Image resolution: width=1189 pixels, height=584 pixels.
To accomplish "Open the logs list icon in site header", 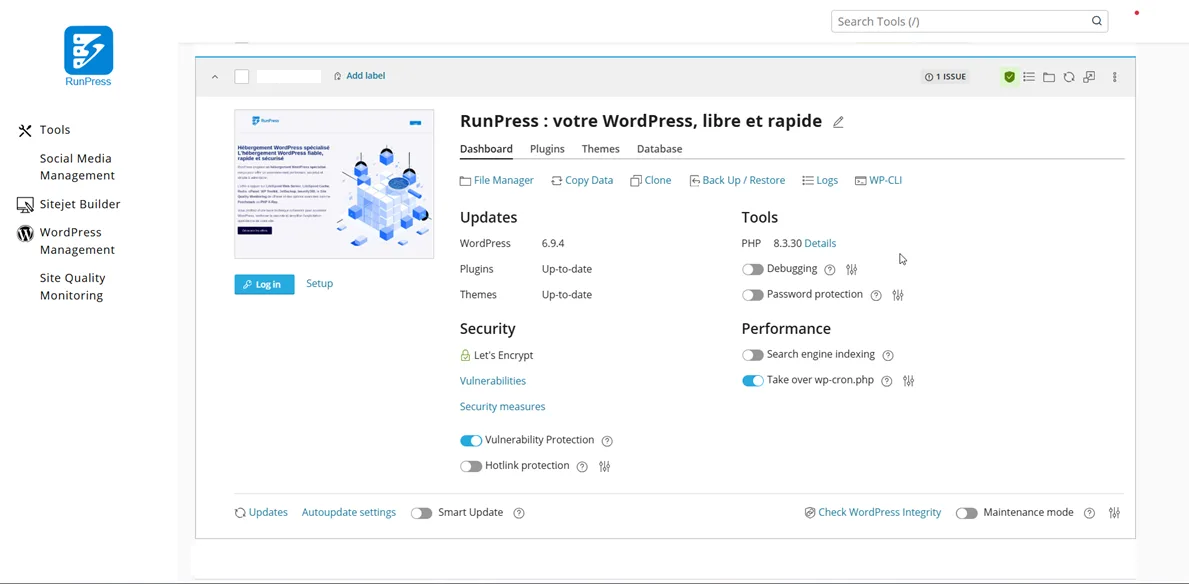I will pyautogui.click(x=1029, y=77).
